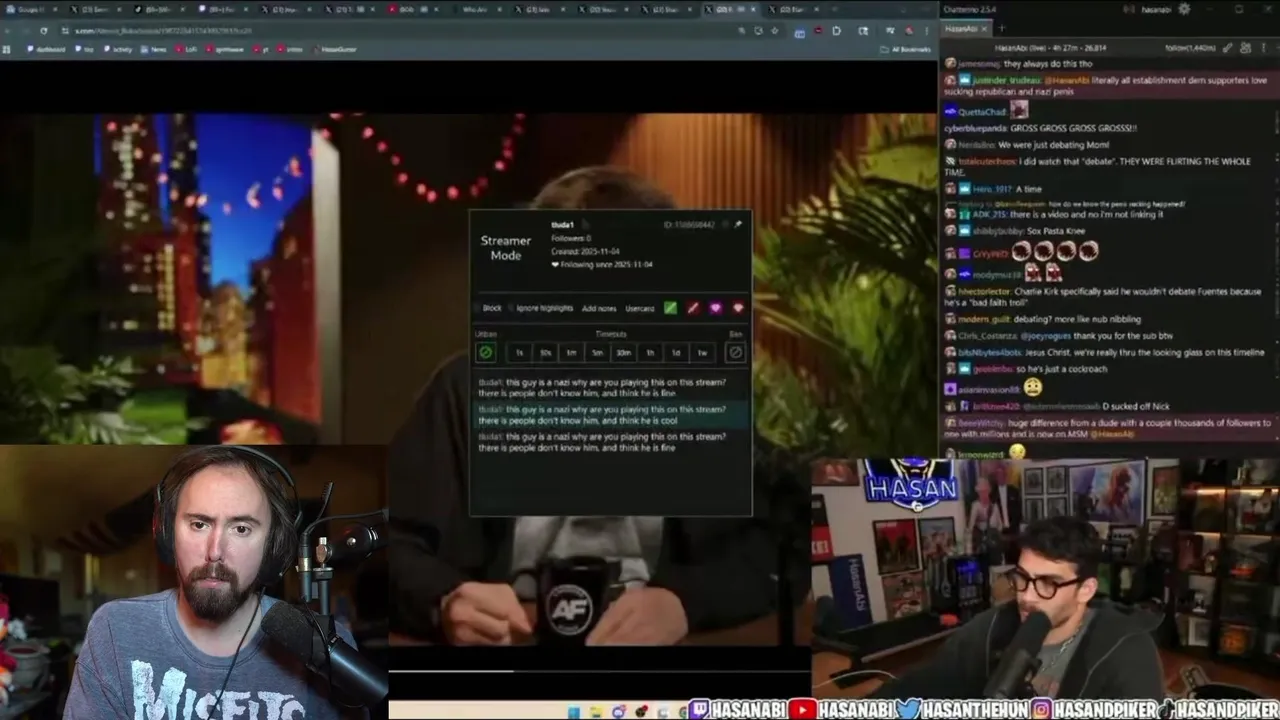Click Usercard link in popup
Image resolution: width=1280 pixels, height=720 pixels.
[x=640, y=308]
